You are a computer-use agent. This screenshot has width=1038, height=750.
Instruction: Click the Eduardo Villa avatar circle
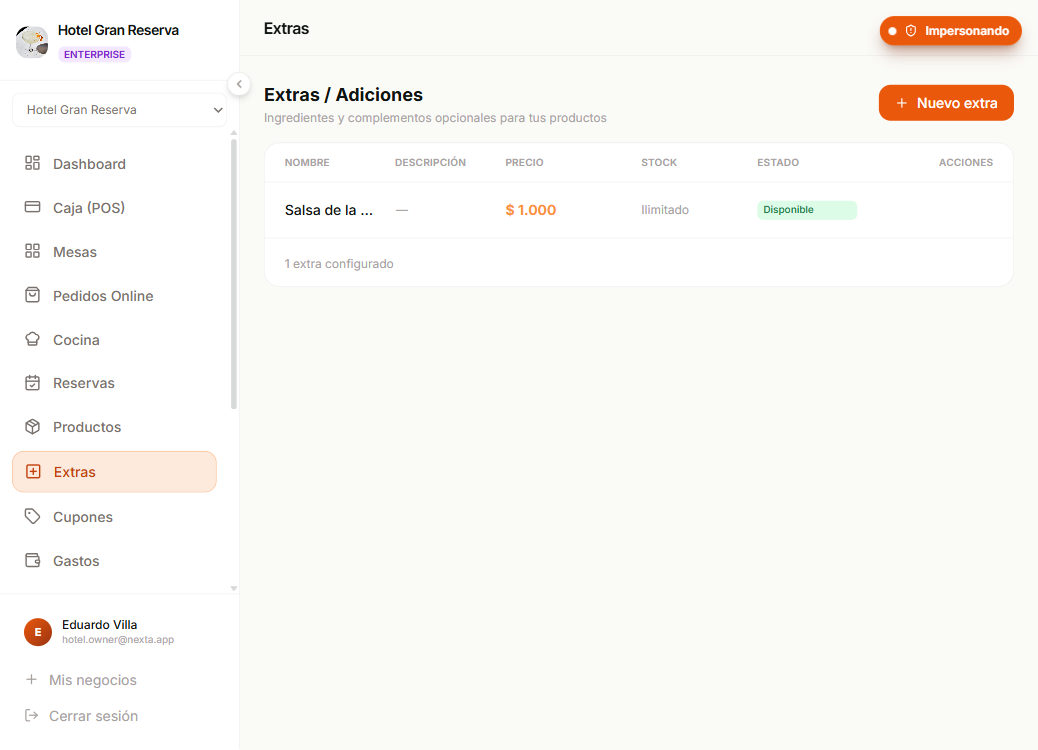click(38, 632)
